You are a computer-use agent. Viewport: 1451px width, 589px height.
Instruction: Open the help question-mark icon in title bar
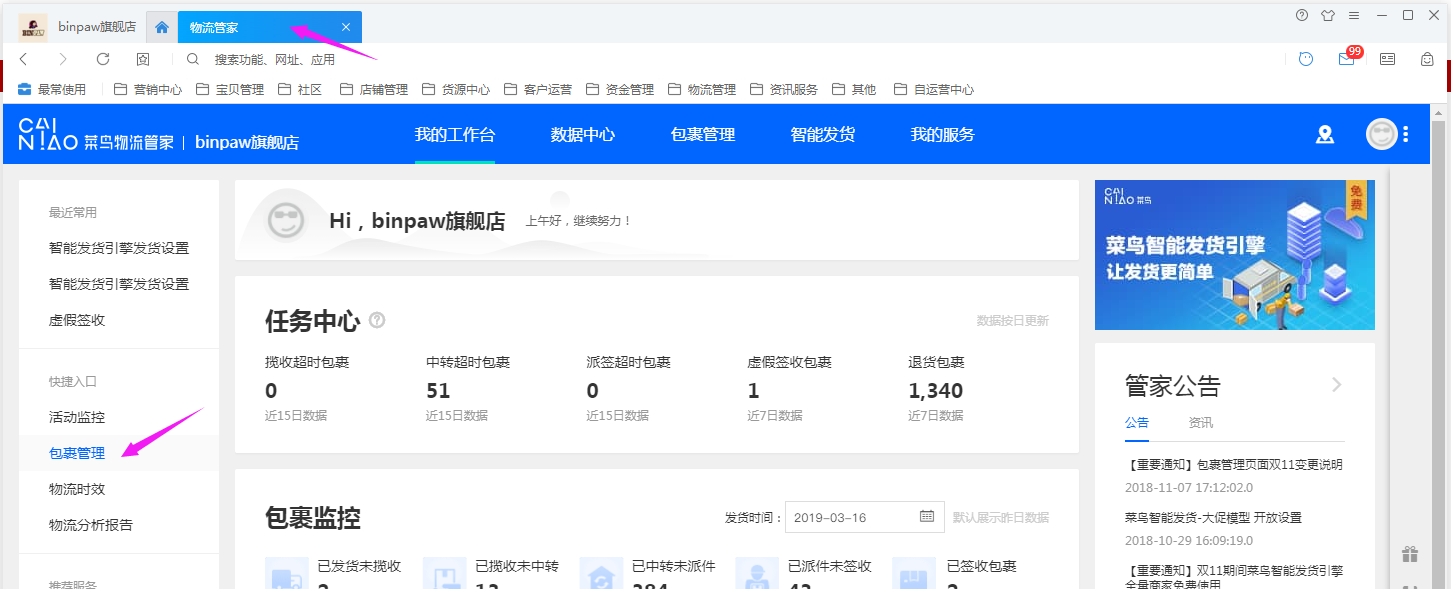click(1302, 15)
